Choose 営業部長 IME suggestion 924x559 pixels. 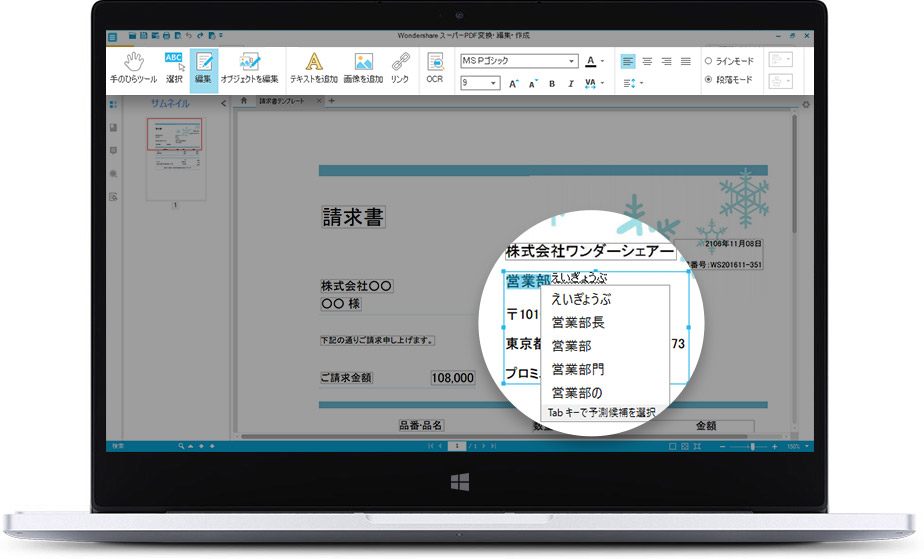coord(578,322)
